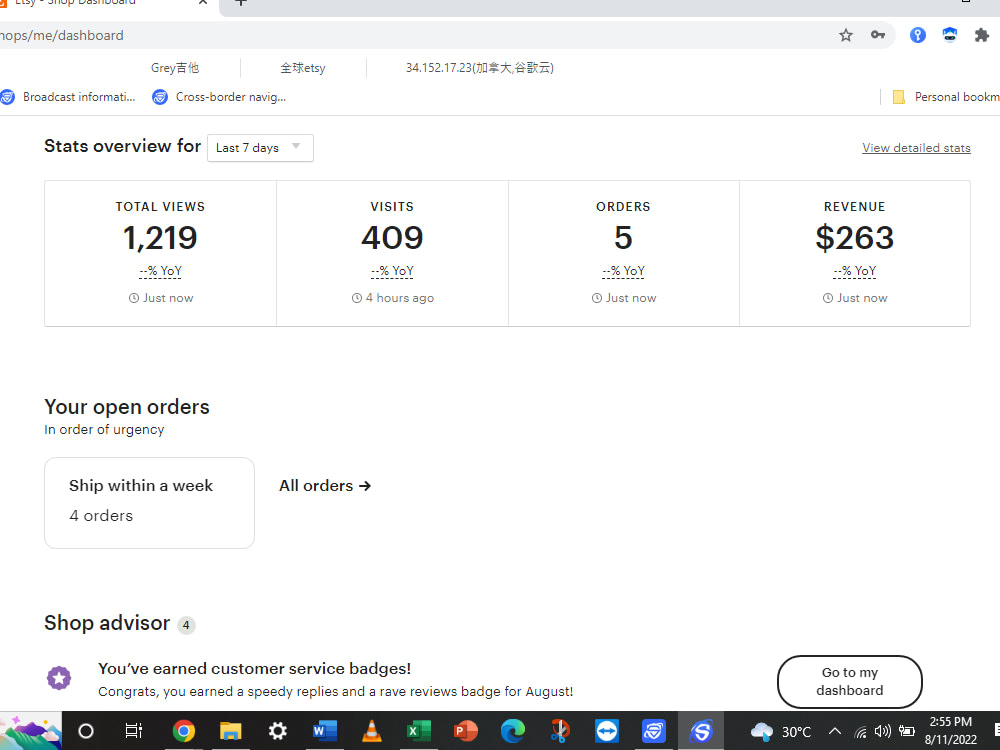Open the blue shield browser app on taskbar

coord(654,731)
